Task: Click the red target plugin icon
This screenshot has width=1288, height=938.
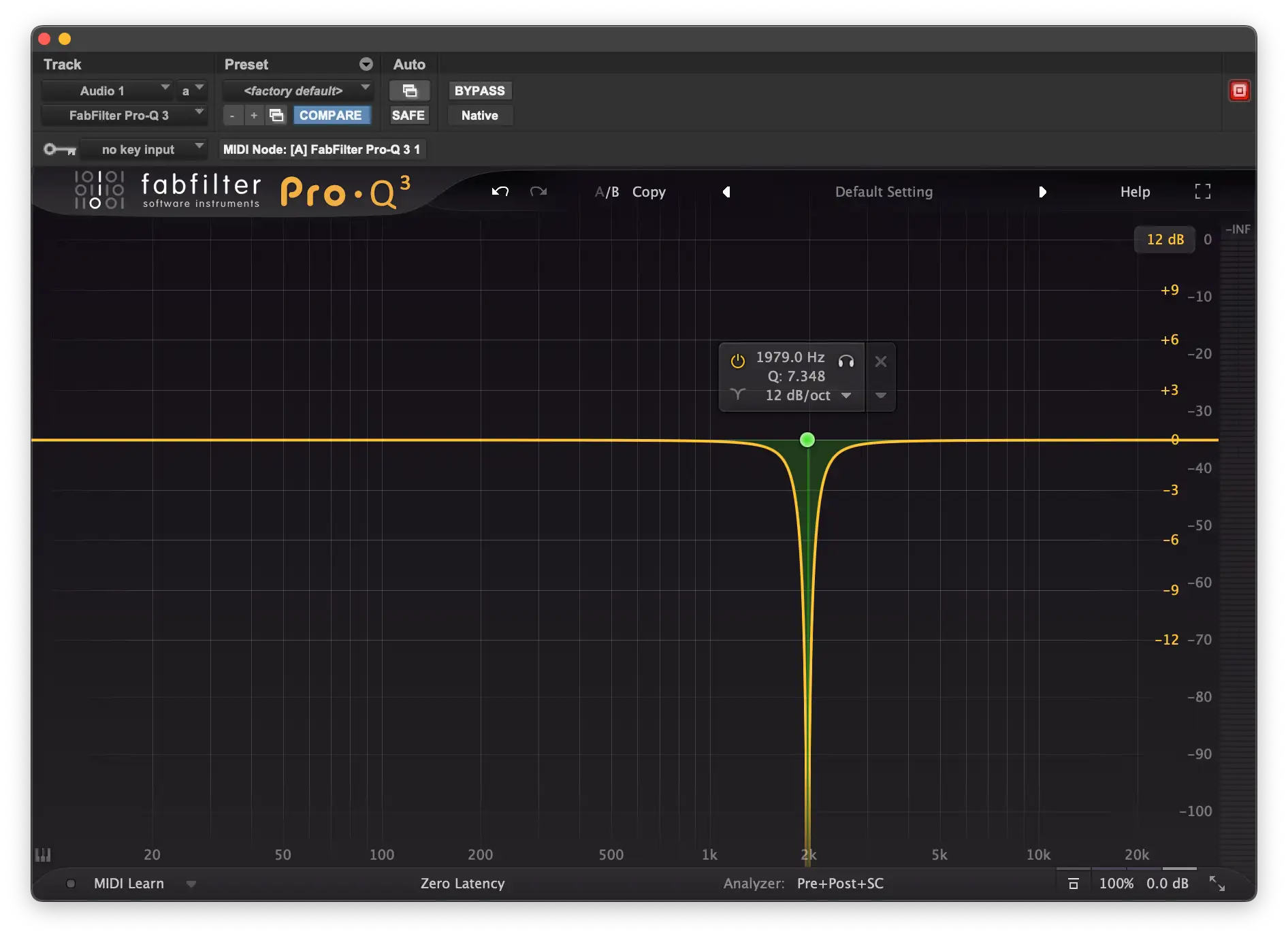Action: [1239, 91]
